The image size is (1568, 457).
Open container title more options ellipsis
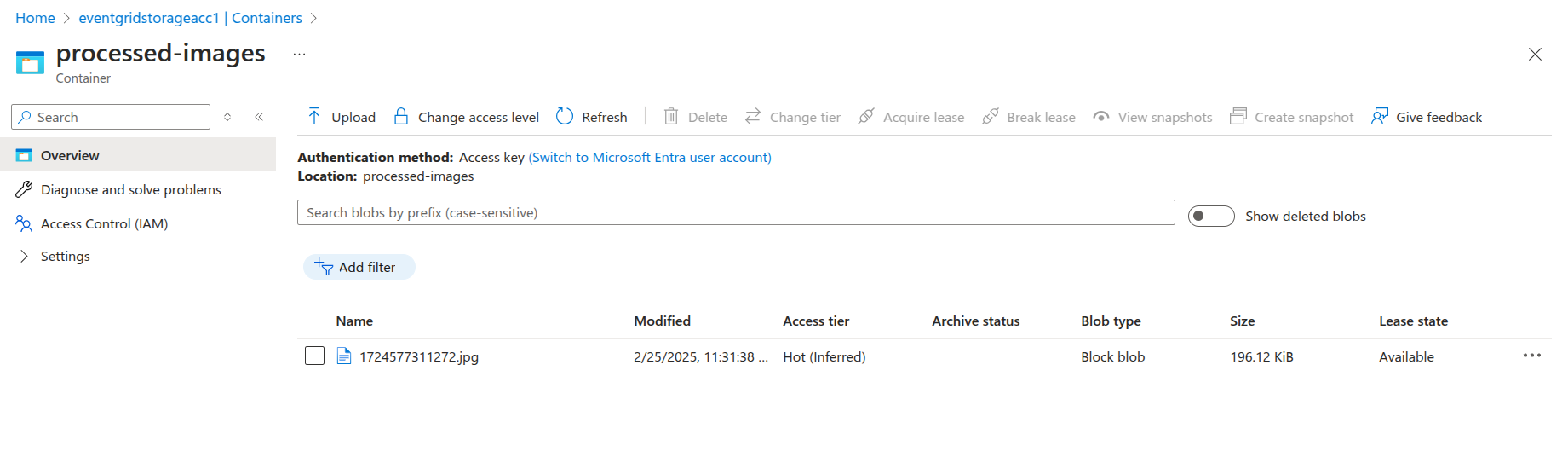click(299, 54)
